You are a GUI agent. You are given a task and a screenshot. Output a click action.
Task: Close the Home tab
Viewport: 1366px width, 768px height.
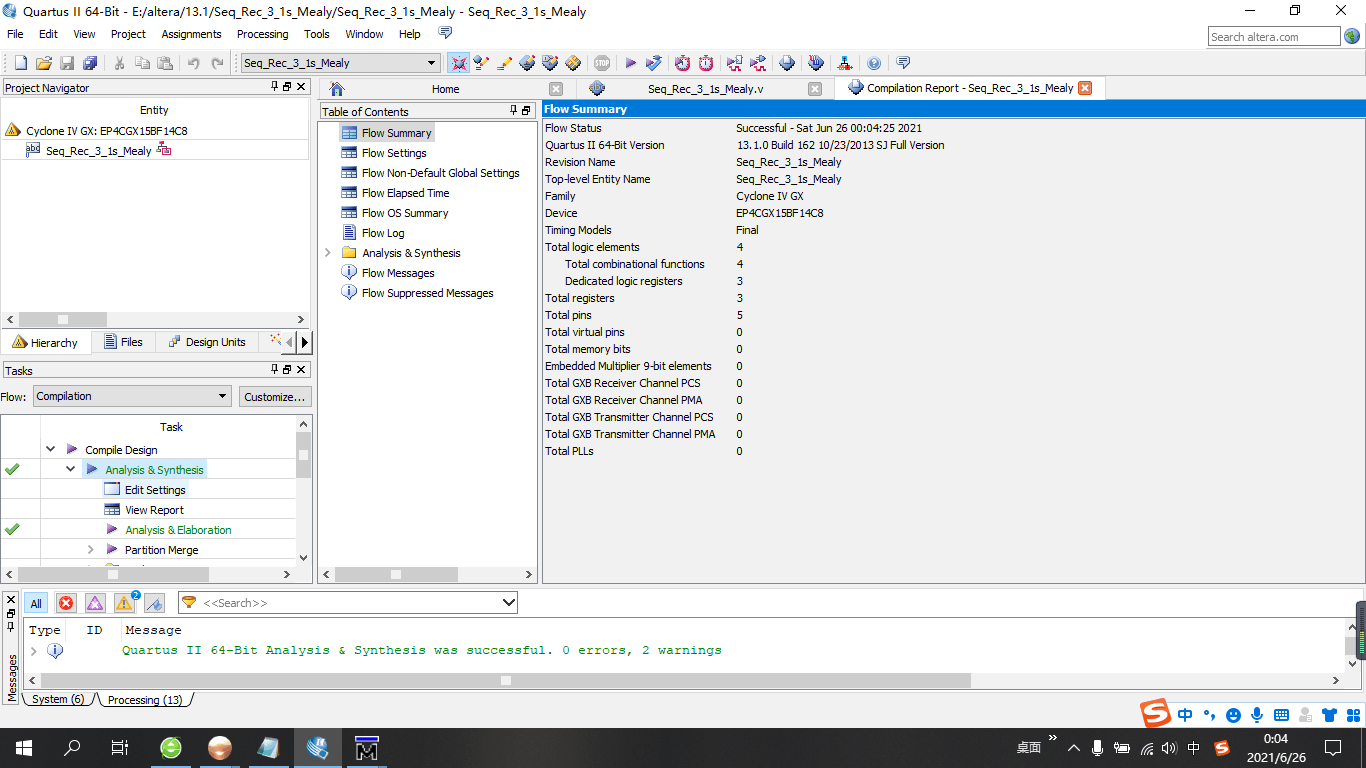556,89
